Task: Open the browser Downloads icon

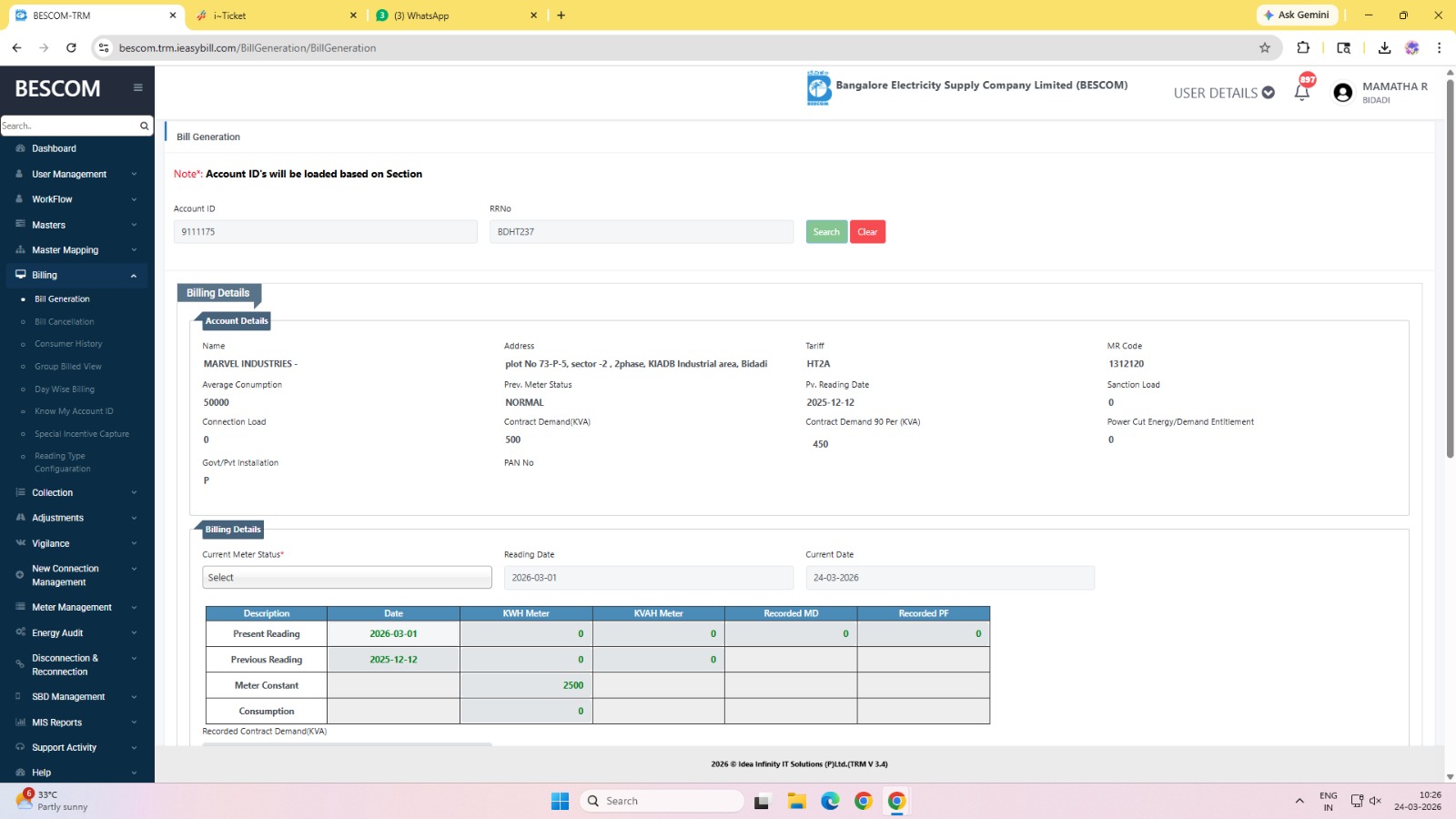Action: (x=1384, y=48)
